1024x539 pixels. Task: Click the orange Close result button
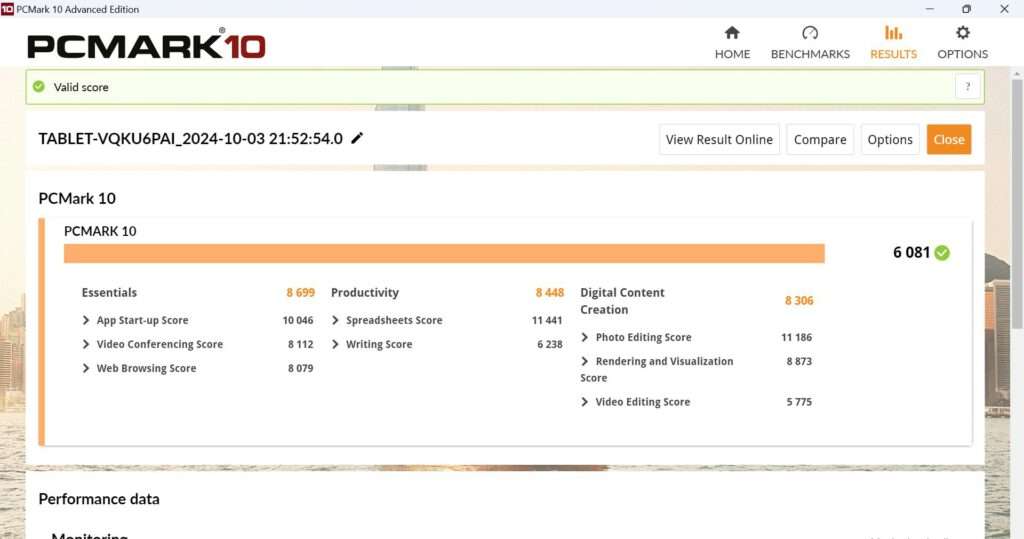pos(948,140)
